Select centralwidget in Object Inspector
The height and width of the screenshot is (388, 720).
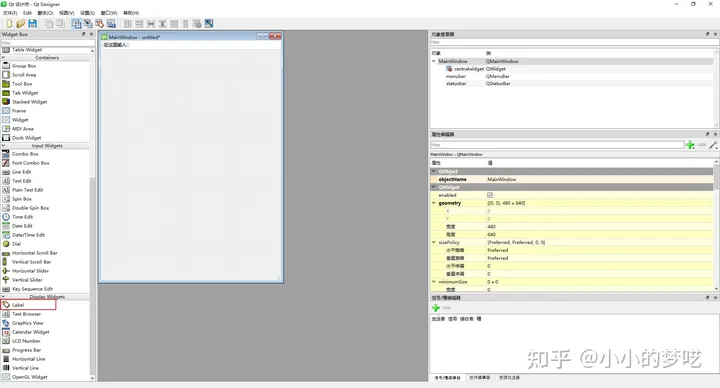(x=469, y=69)
